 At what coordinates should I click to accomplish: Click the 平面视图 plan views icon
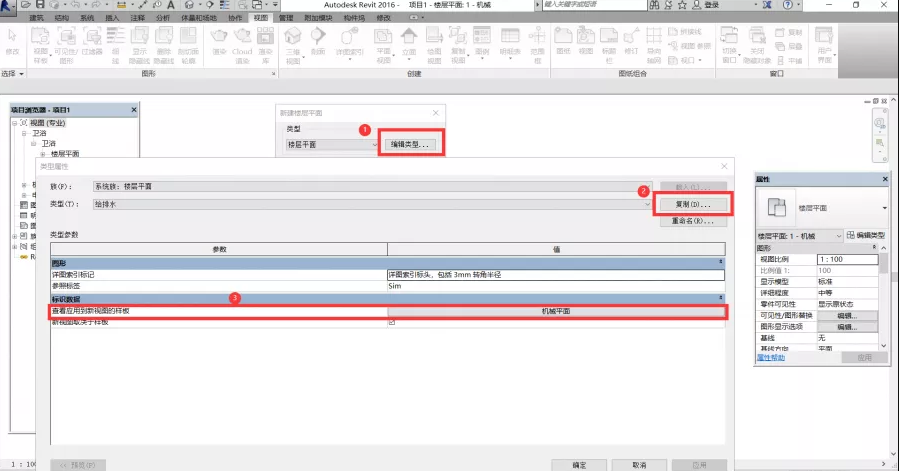(x=383, y=45)
